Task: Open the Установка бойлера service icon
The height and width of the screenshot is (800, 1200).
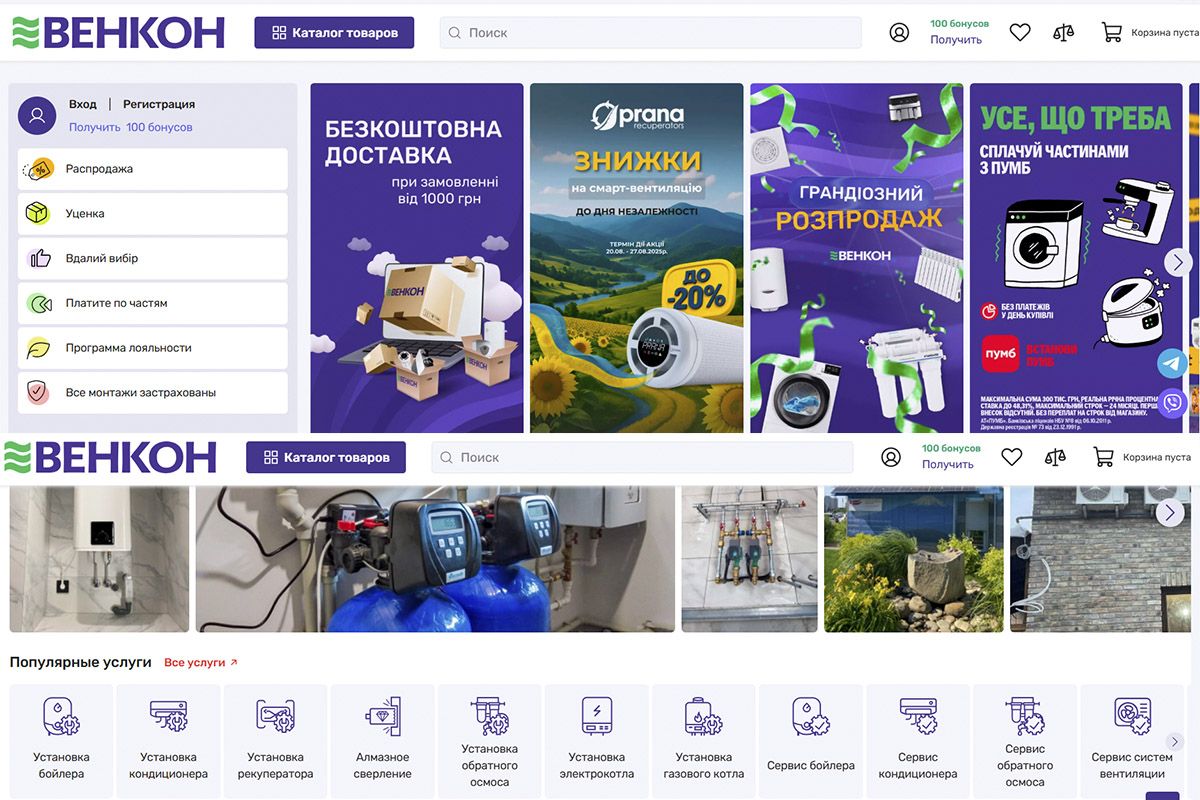Action: 60,735
